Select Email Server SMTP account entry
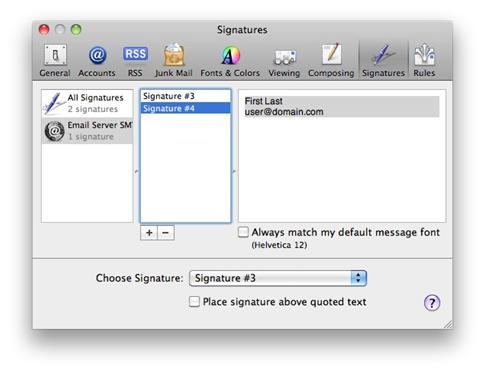Screen dimensions: 485x373 tap(87, 131)
